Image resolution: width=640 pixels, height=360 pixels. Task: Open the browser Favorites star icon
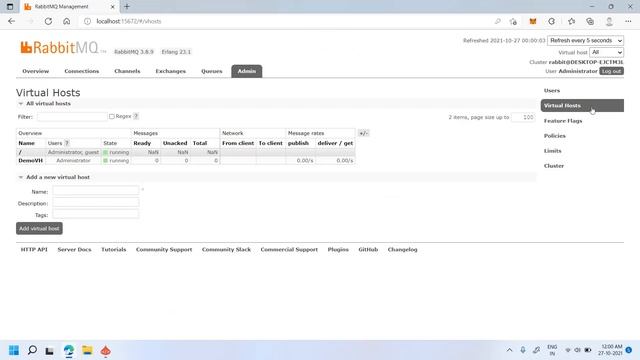[571, 21]
